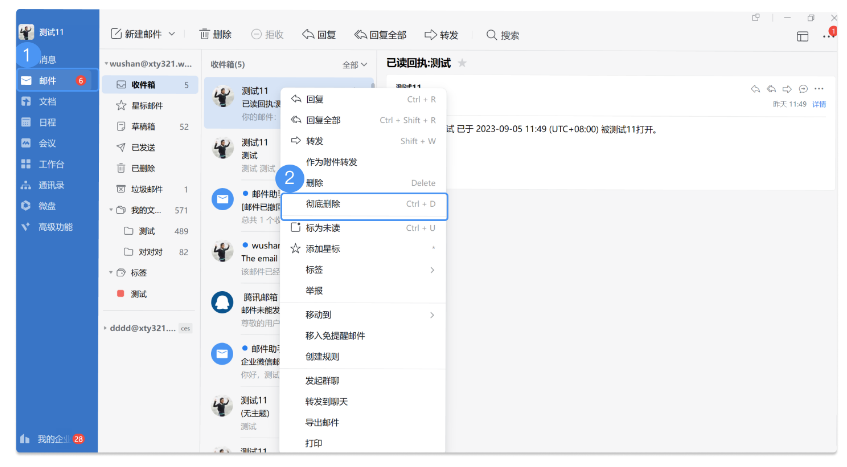
Task: Click the 新建邮件 compose button
Action: [x=136, y=35]
